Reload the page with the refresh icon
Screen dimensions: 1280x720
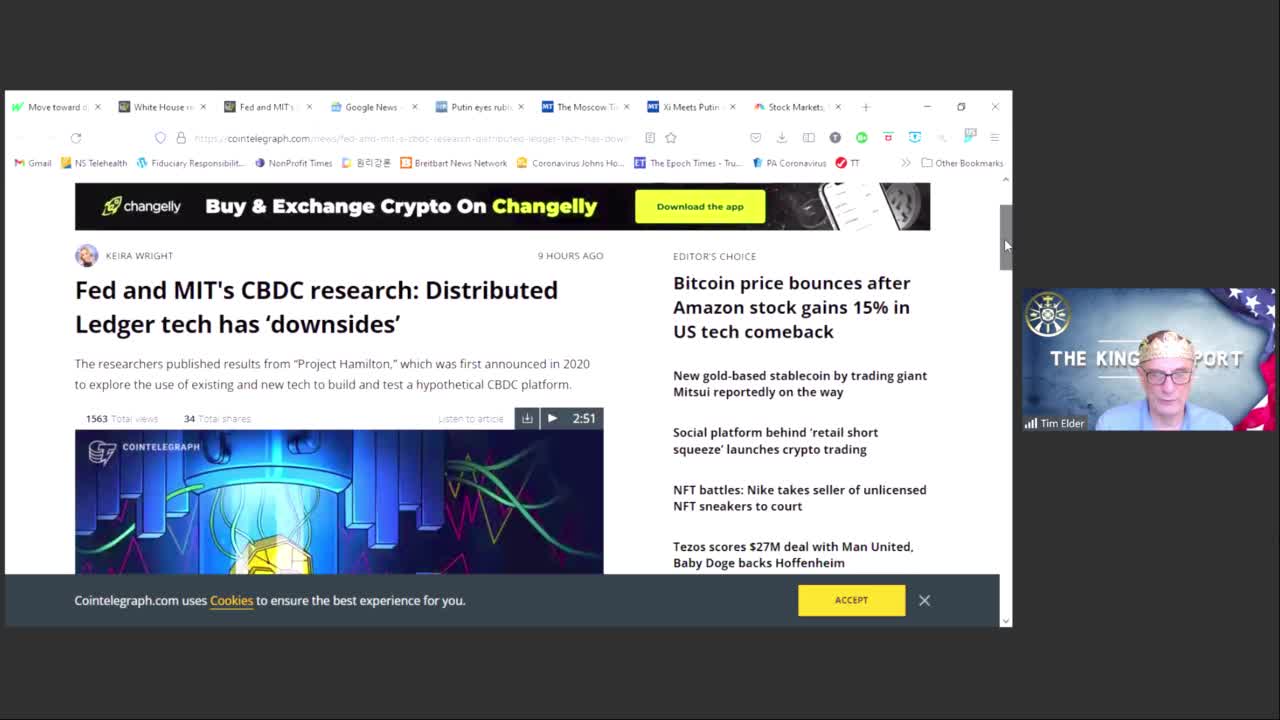76,138
